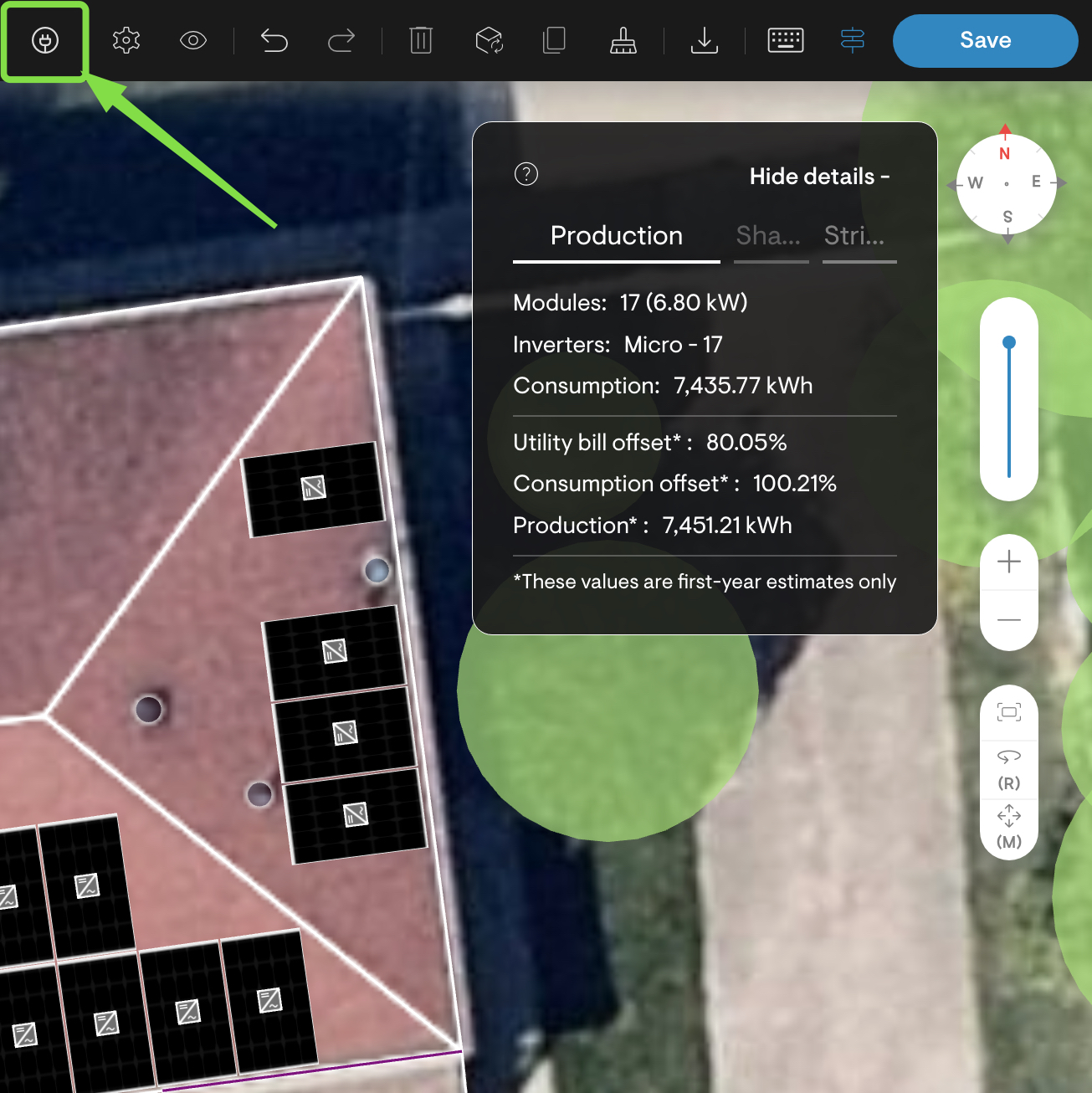
Task: Click the help question mark icon
Action: pos(526,174)
